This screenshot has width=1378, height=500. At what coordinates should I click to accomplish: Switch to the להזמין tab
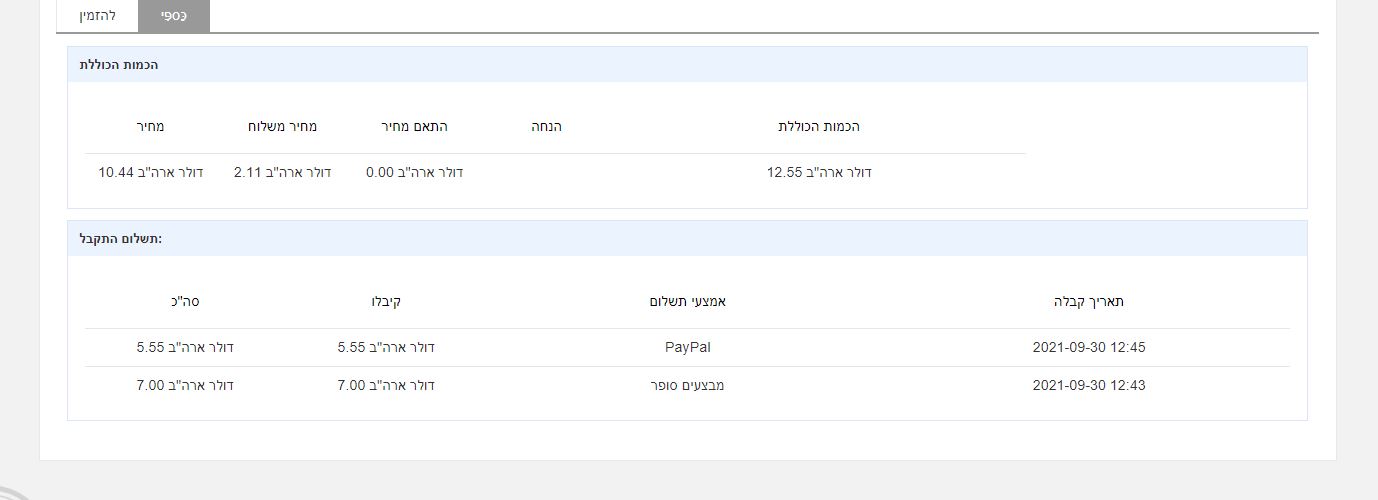point(97,16)
